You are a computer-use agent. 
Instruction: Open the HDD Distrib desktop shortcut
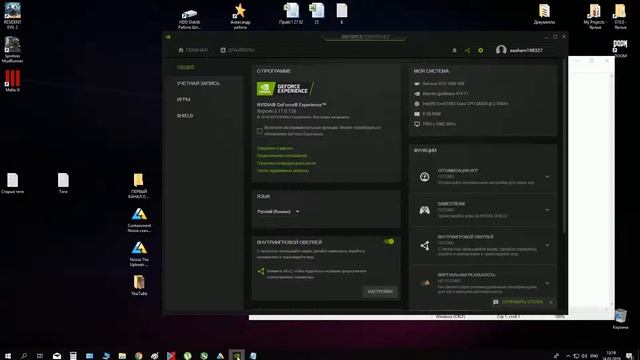coord(189,19)
